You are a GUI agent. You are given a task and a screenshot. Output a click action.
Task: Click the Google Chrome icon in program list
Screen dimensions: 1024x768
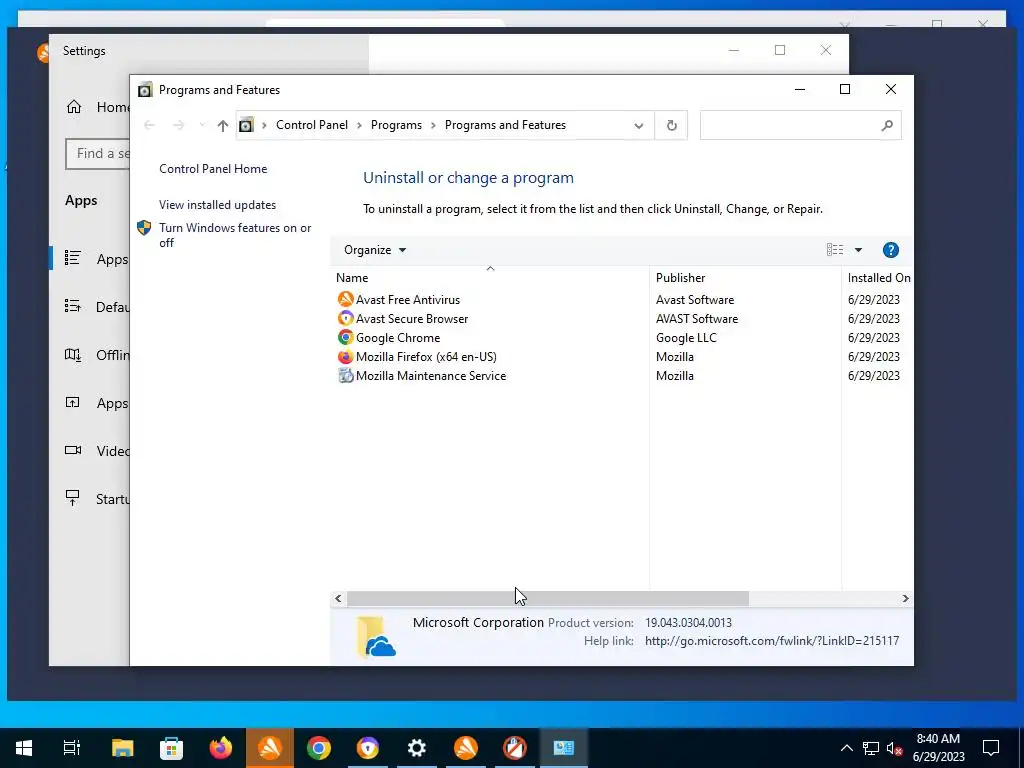[x=345, y=338]
